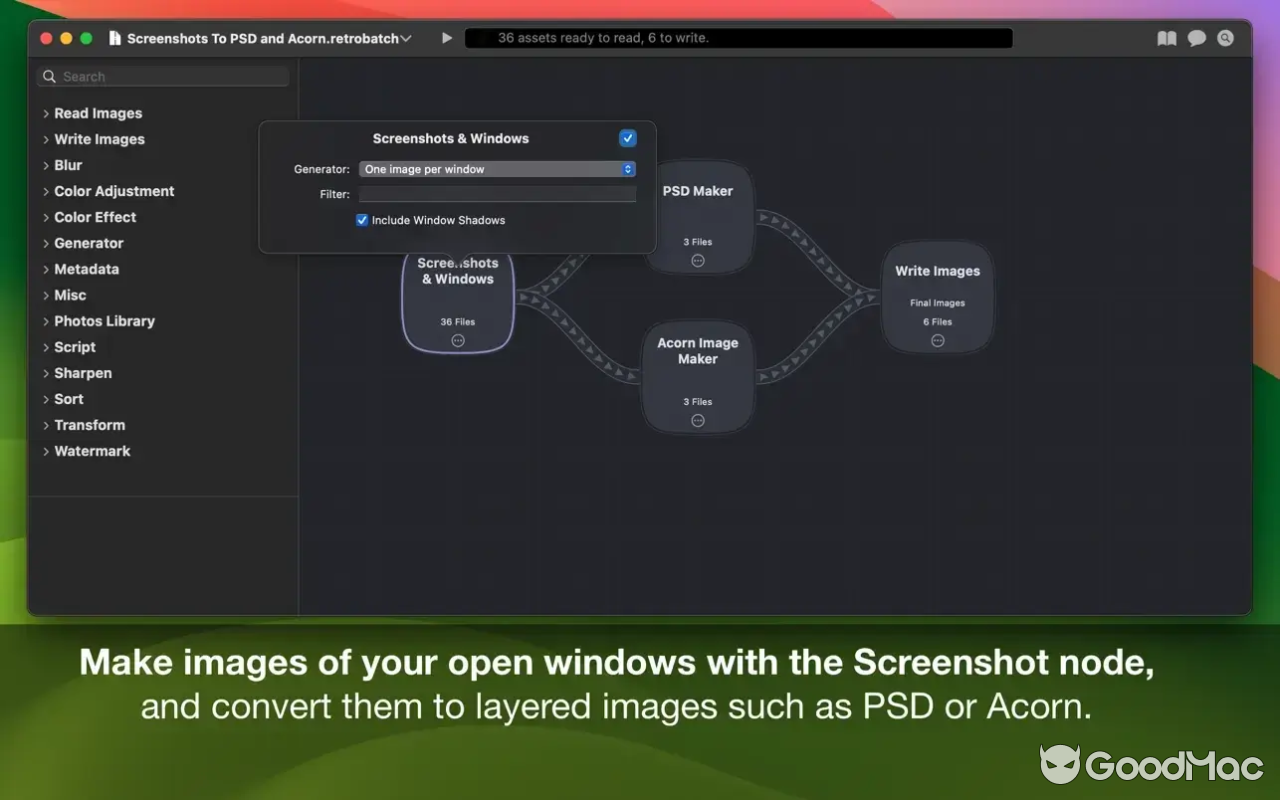This screenshot has width=1280, height=800.
Task: Disable the Screenshots & Windows node checkbox
Action: tap(628, 138)
